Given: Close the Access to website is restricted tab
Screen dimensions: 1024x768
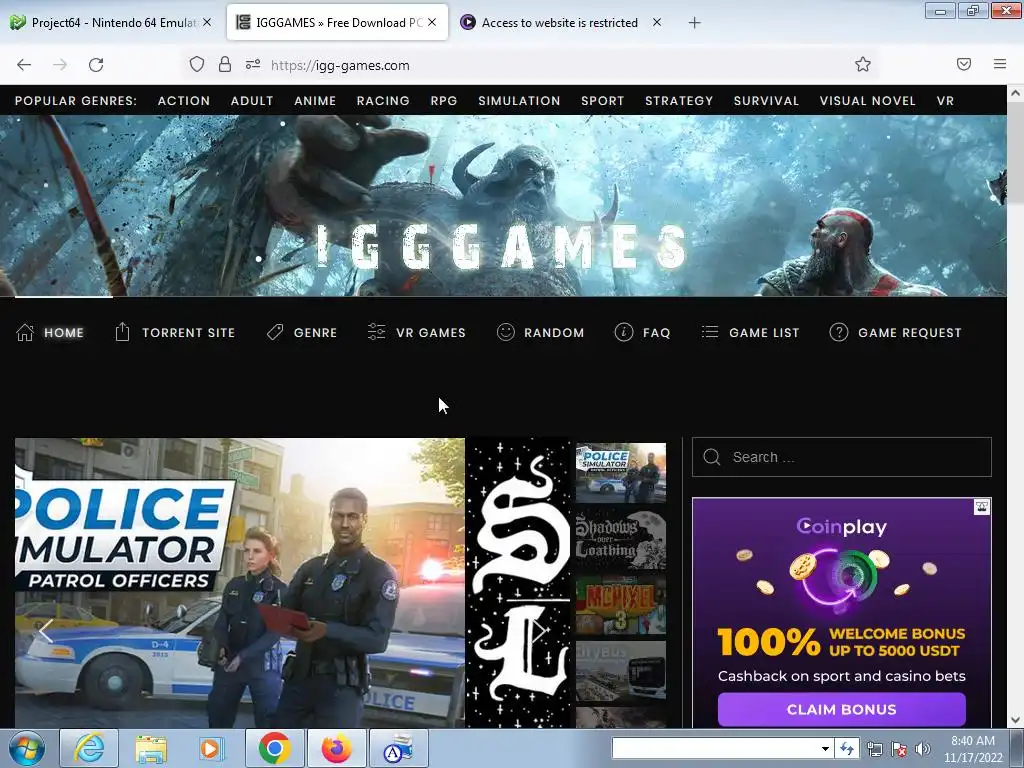Looking at the screenshot, I should 657,22.
